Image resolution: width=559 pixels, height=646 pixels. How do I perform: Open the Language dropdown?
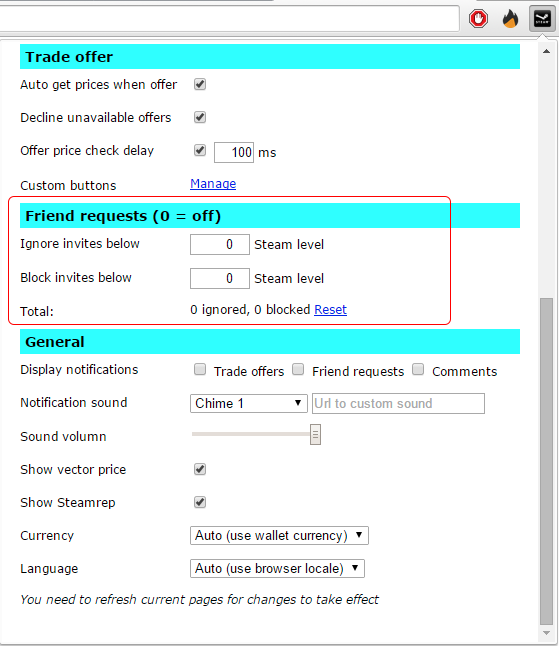pos(277,569)
